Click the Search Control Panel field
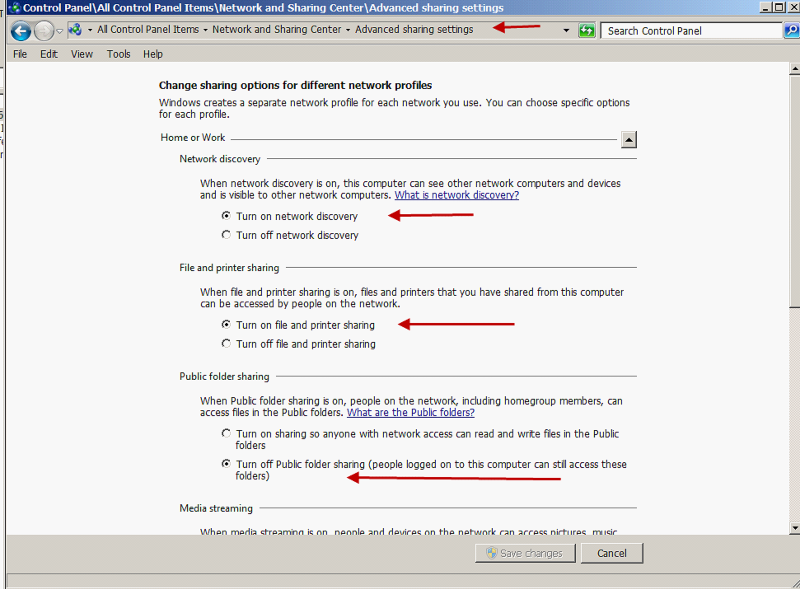Screen dimensions: 800x589 [x=690, y=31]
